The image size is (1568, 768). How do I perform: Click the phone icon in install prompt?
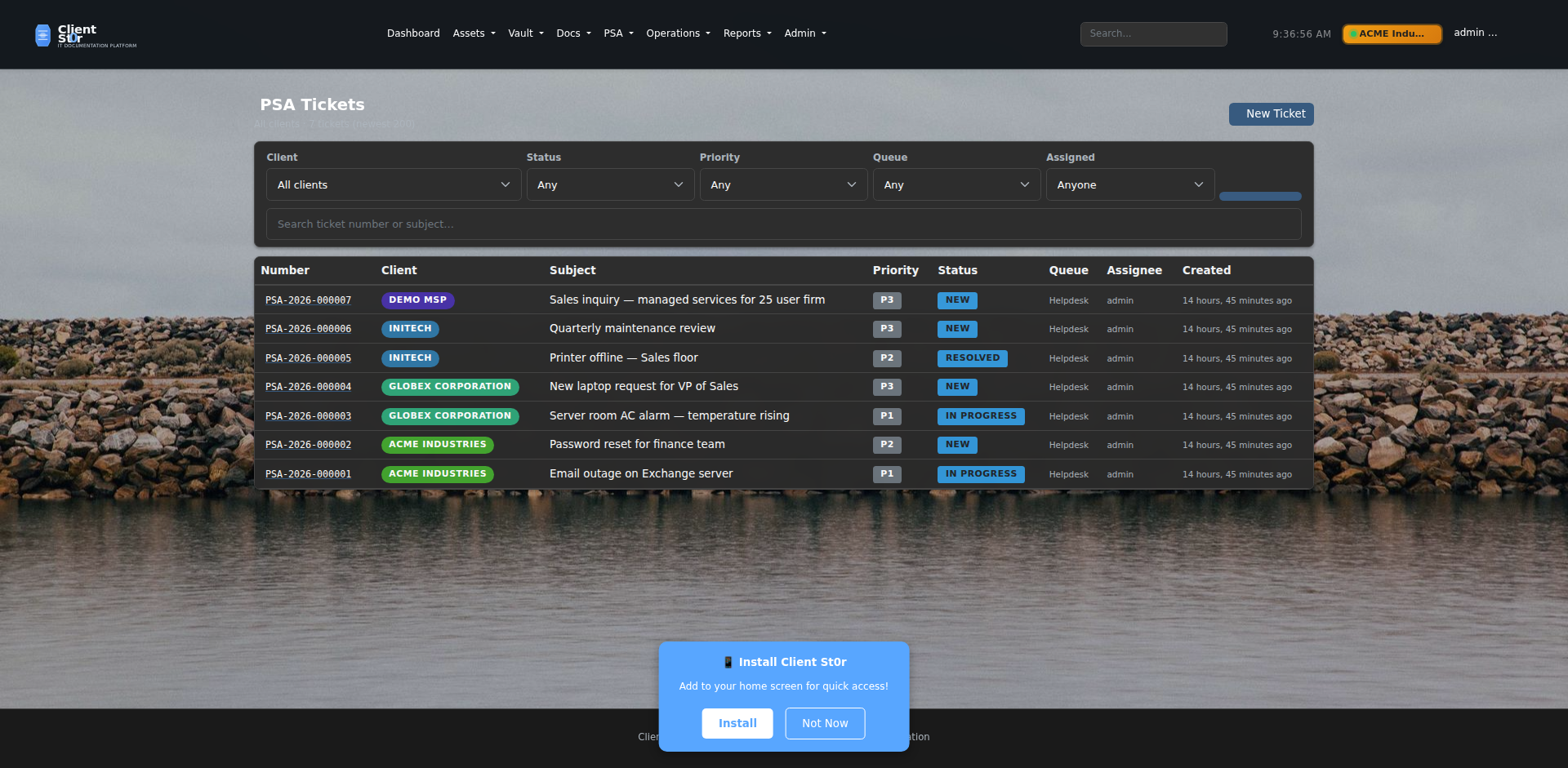point(728,662)
